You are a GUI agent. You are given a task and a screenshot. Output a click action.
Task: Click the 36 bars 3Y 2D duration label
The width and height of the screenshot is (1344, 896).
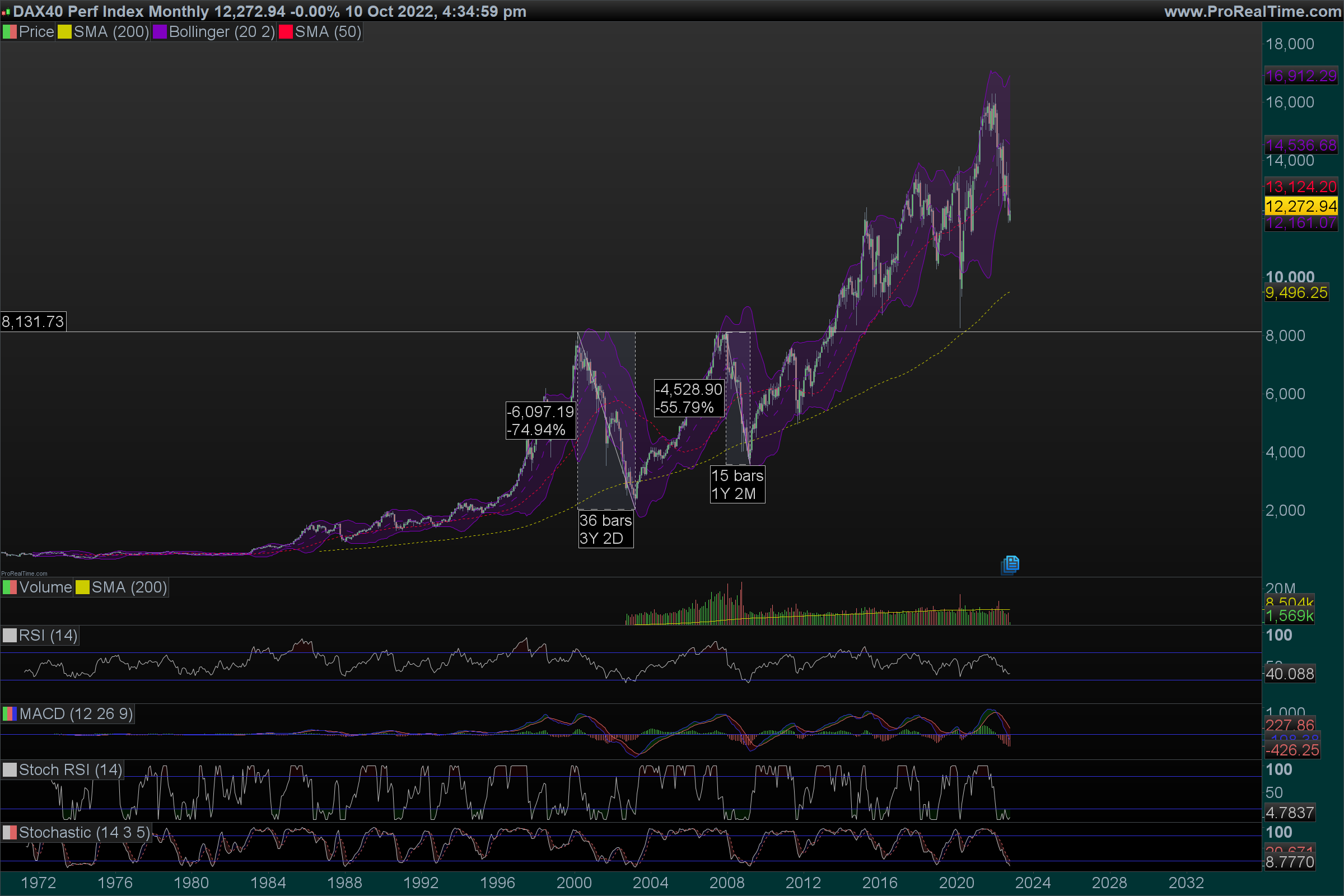(x=606, y=529)
